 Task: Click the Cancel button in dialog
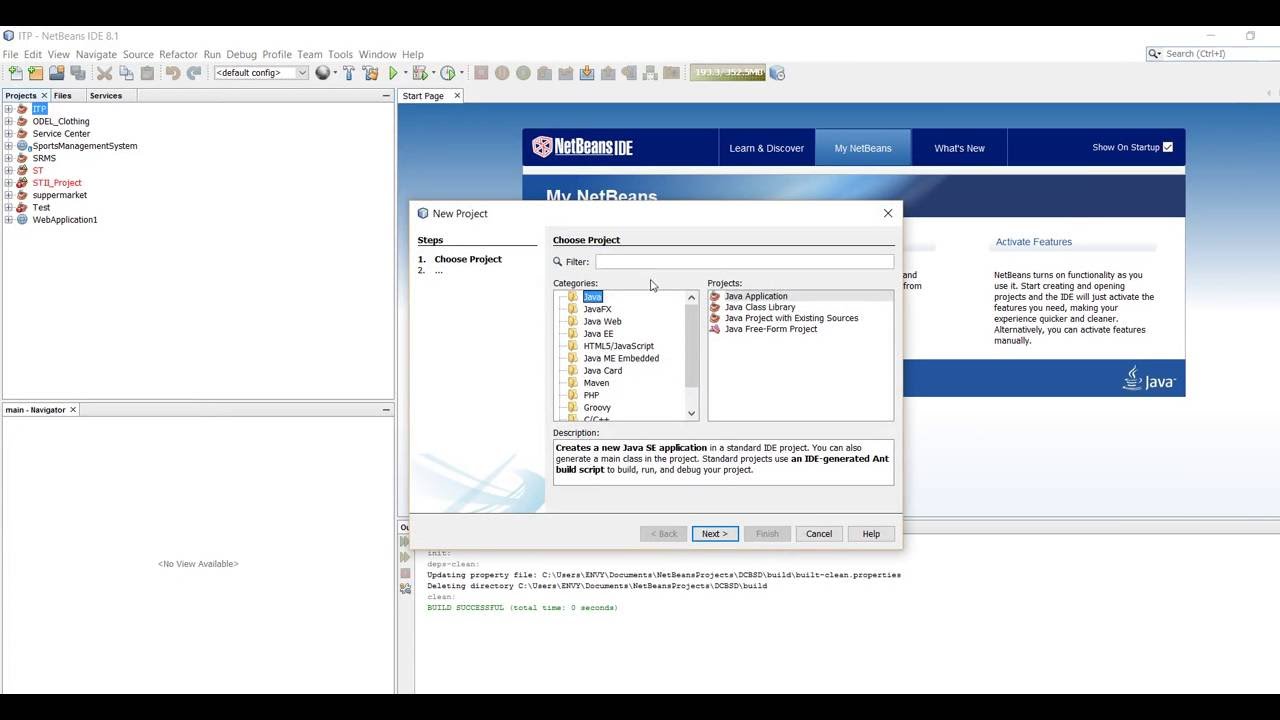click(x=819, y=534)
